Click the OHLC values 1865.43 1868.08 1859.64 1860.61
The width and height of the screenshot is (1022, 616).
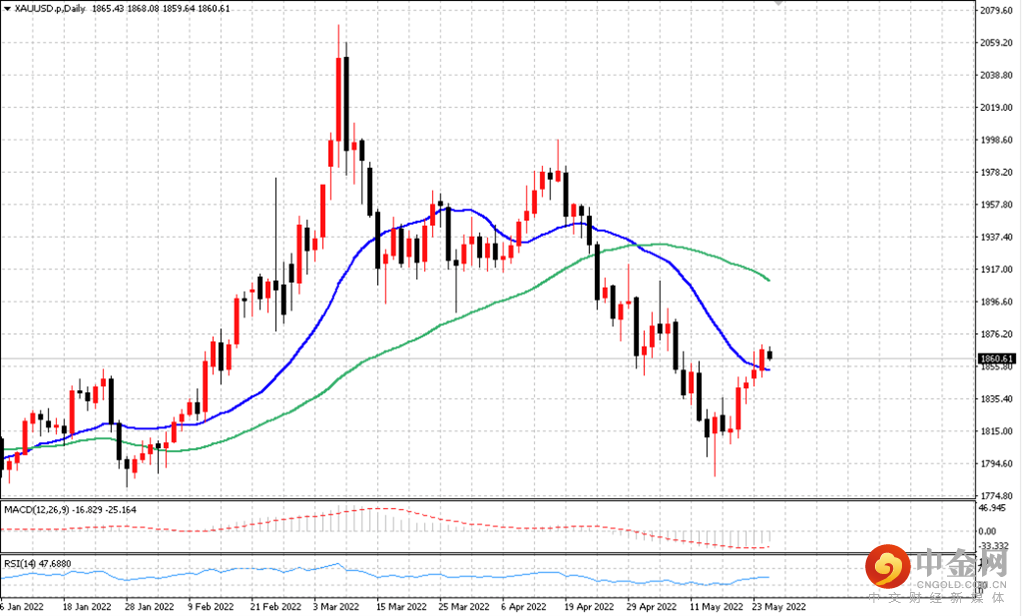click(x=161, y=9)
